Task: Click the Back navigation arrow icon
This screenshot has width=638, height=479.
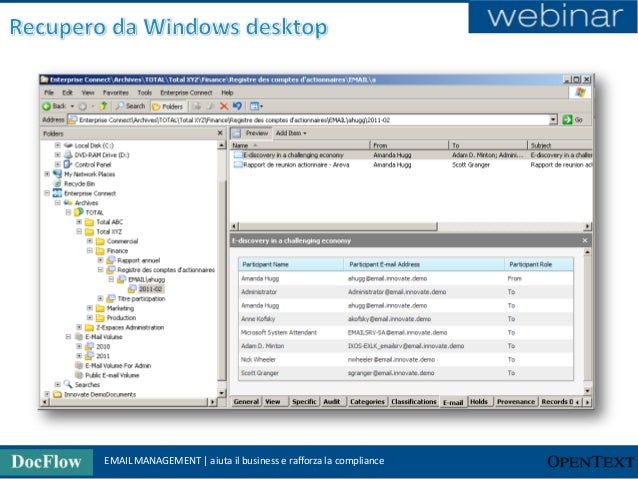Action: pos(47,106)
